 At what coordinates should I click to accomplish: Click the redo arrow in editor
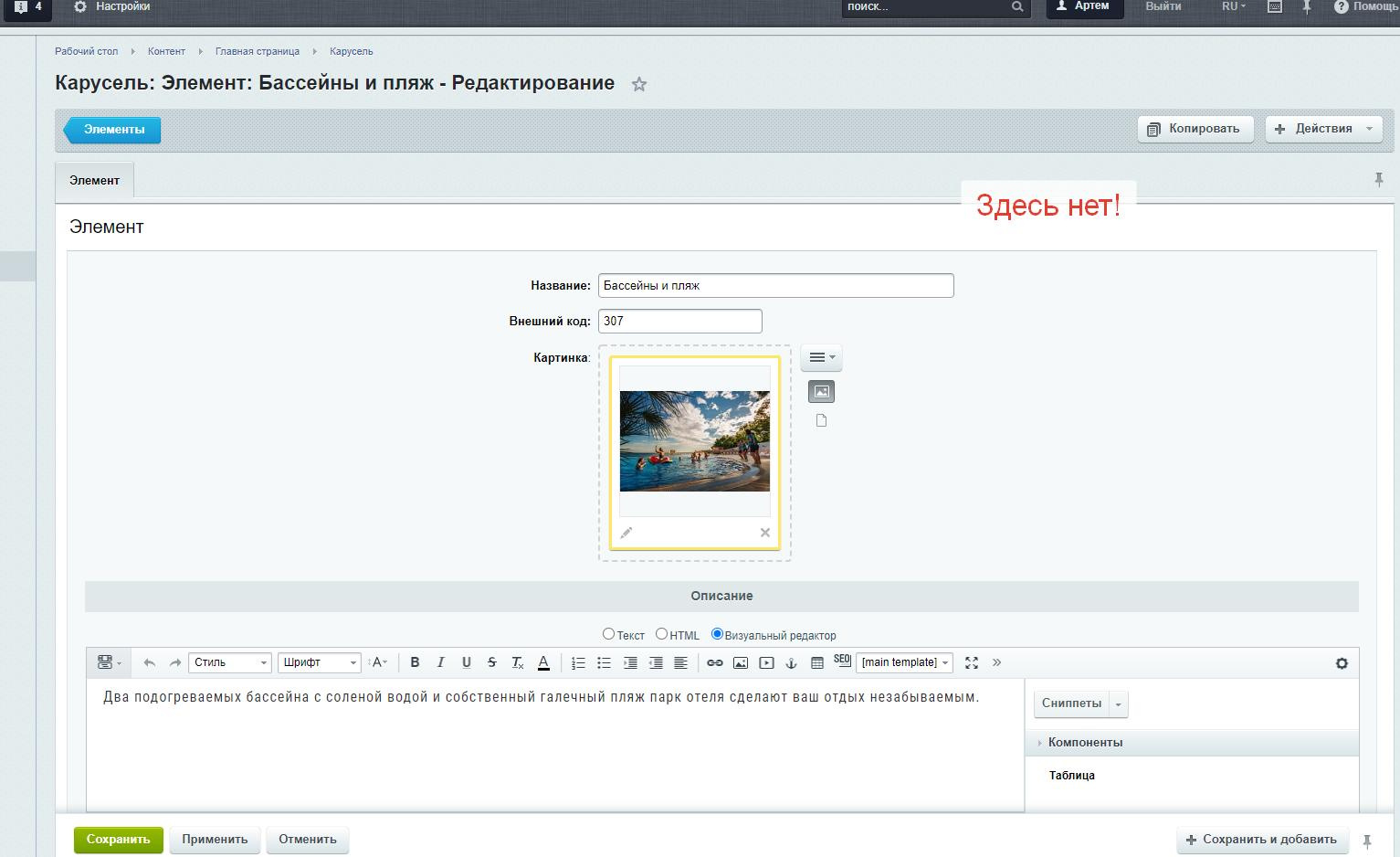(175, 662)
